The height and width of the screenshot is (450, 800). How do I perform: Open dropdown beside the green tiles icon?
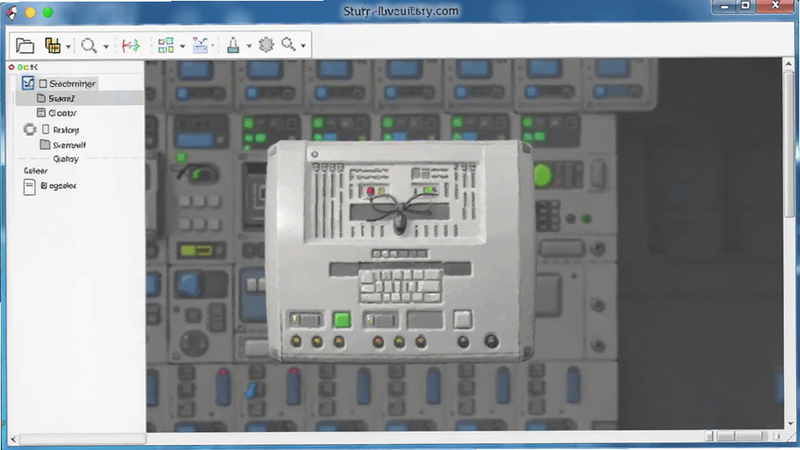182,47
